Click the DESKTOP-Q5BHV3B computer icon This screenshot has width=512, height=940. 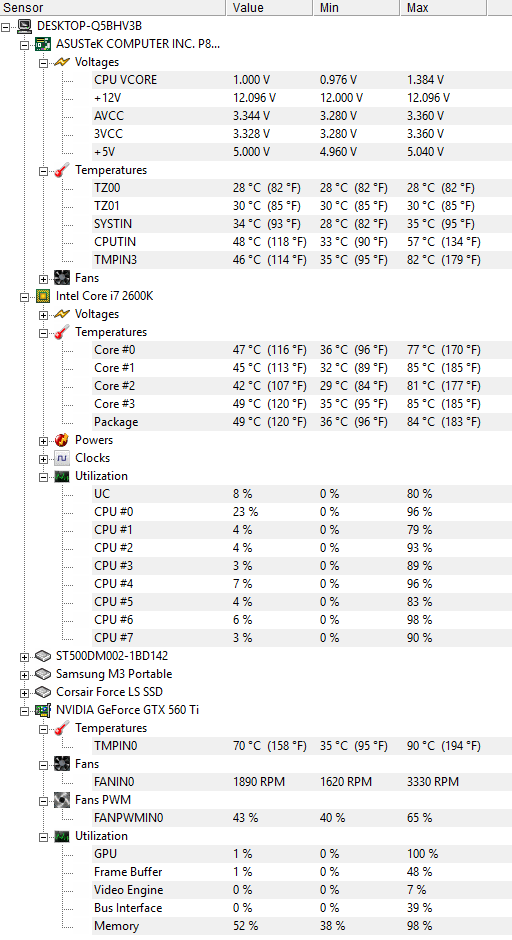(25, 26)
